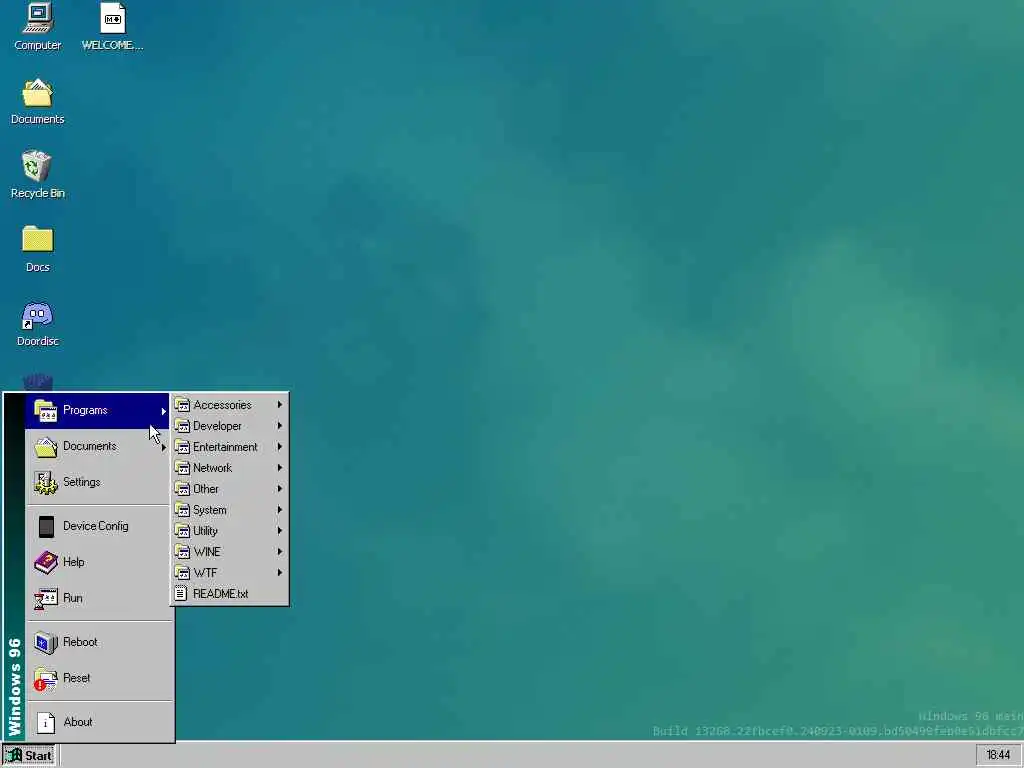
Task: Expand the Other submenu arrow
Action: click(x=280, y=488)
